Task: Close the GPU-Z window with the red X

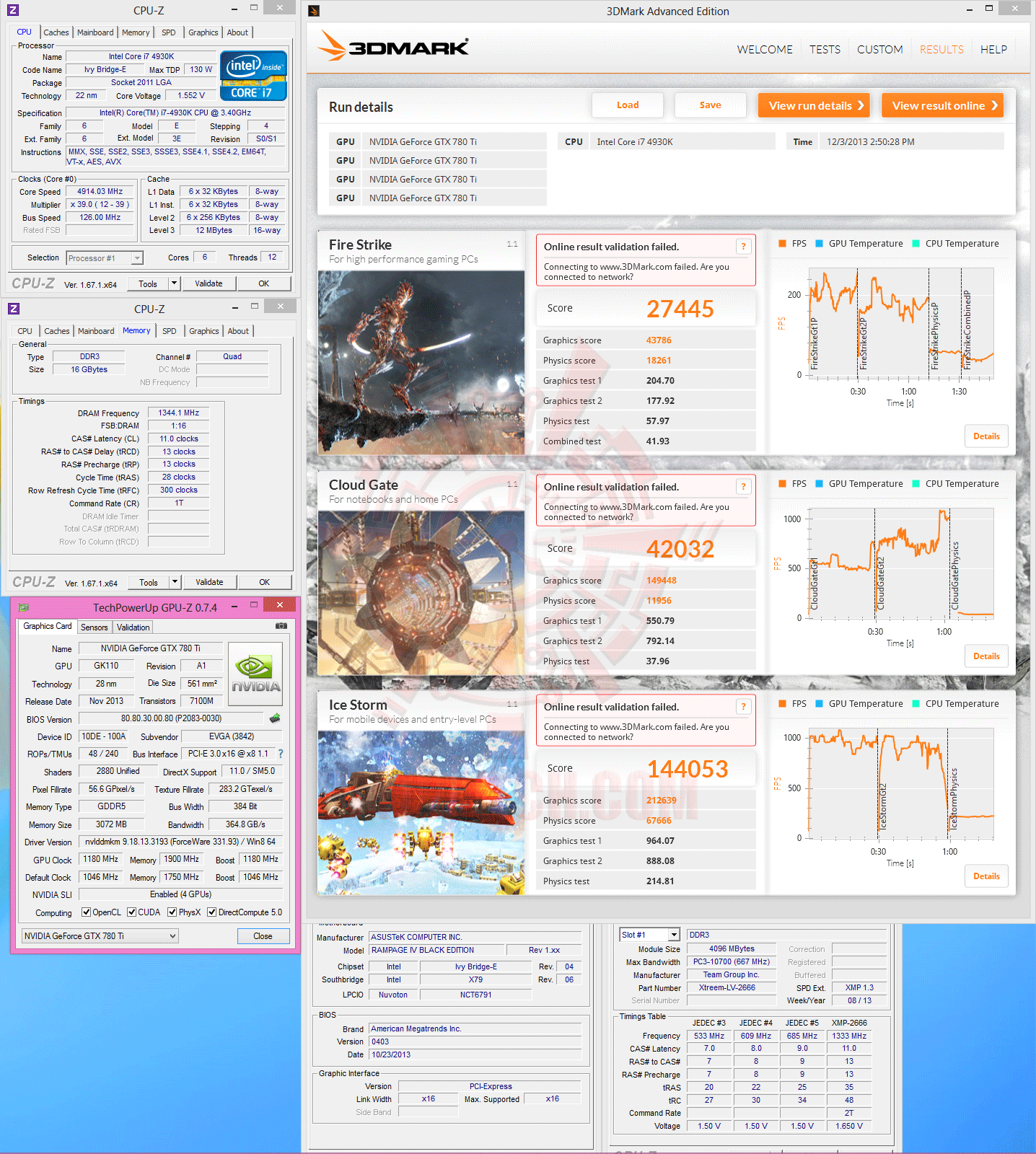Action: pos(280,604)
